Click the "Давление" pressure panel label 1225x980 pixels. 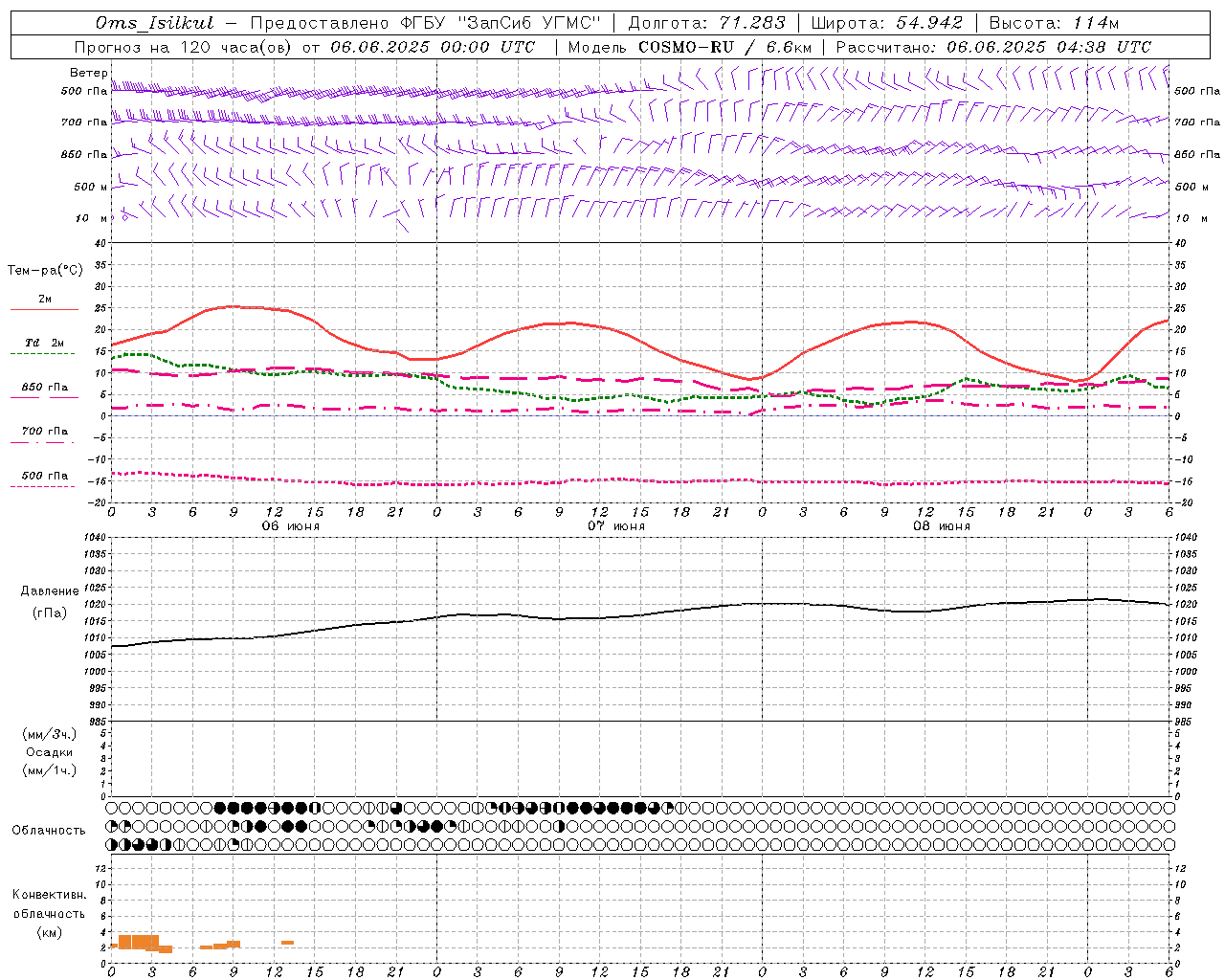(50, 591)
